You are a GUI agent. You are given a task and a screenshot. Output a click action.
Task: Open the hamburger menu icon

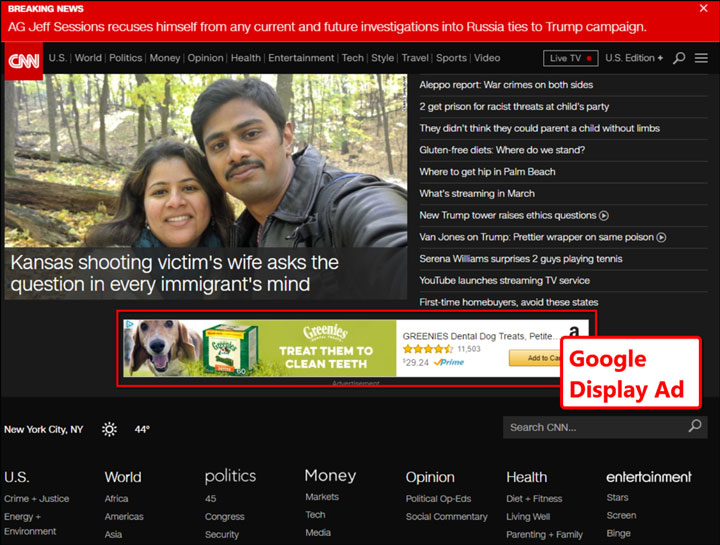[702, 58]
